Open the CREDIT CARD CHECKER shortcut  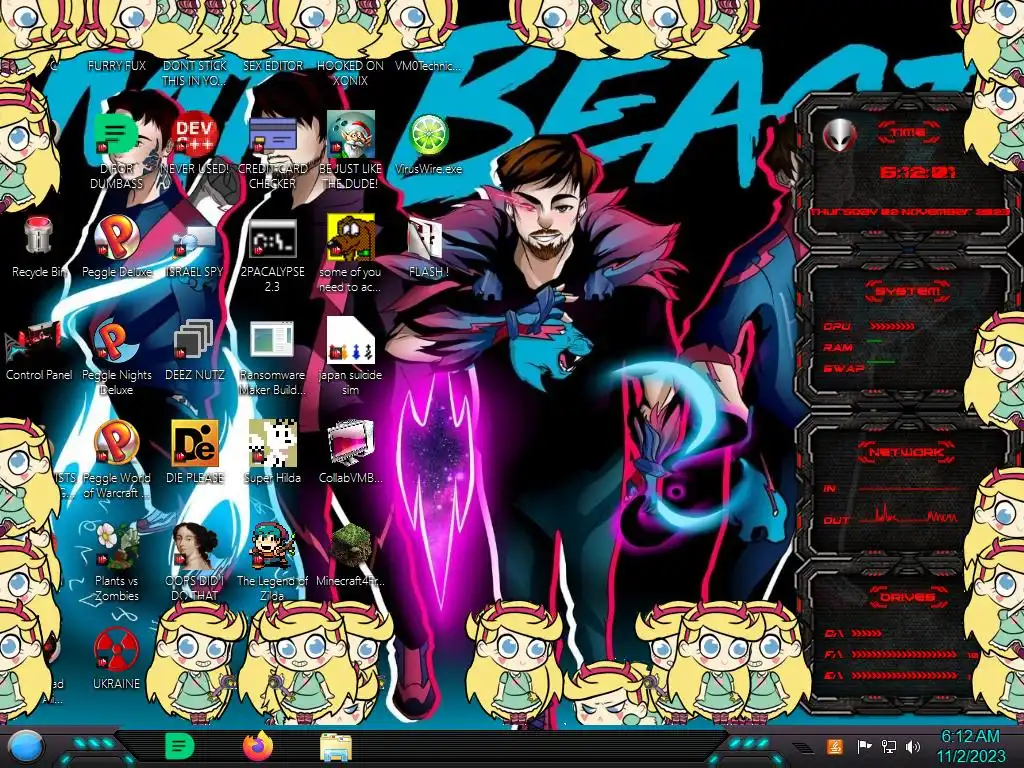point(272,134)
